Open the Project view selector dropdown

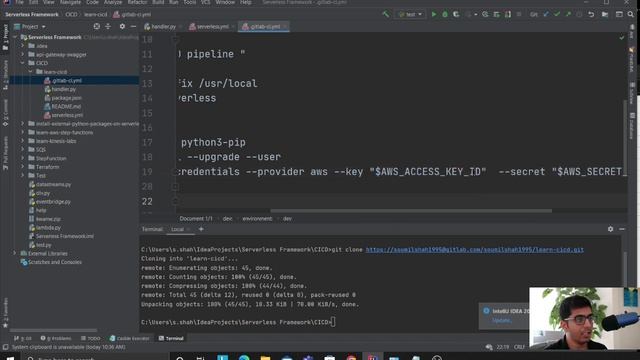pyautogui.click(x=30, y=27)
